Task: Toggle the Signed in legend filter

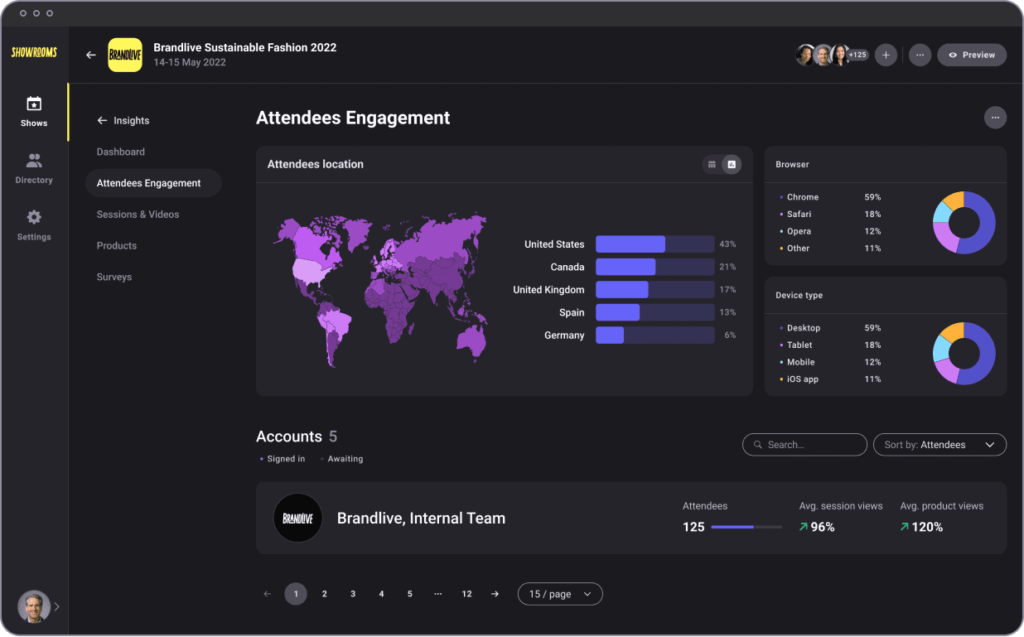Action: pos(282,459)
